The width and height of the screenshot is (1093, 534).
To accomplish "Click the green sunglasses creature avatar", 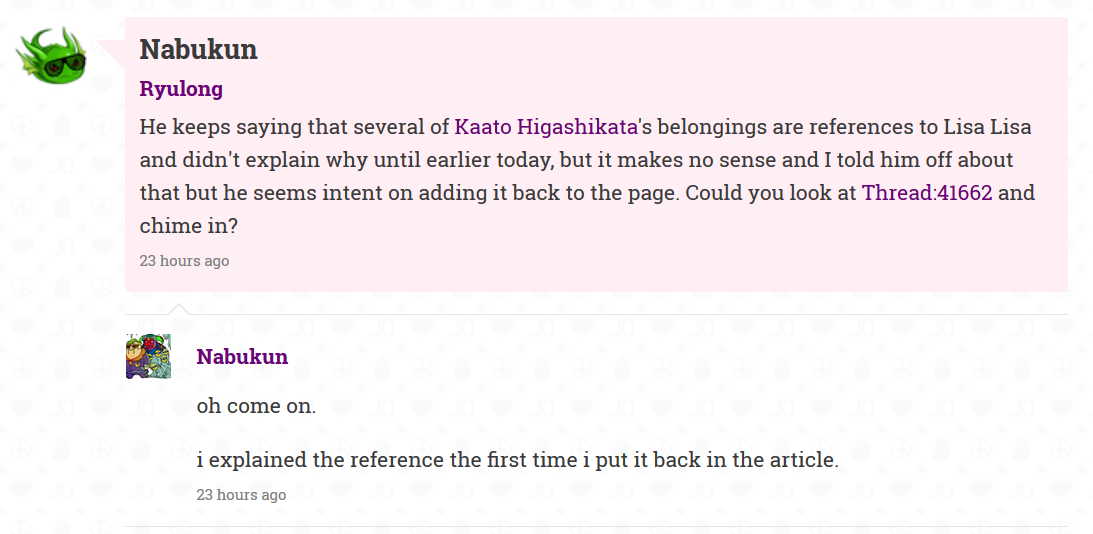I will [x=52, y=55].
